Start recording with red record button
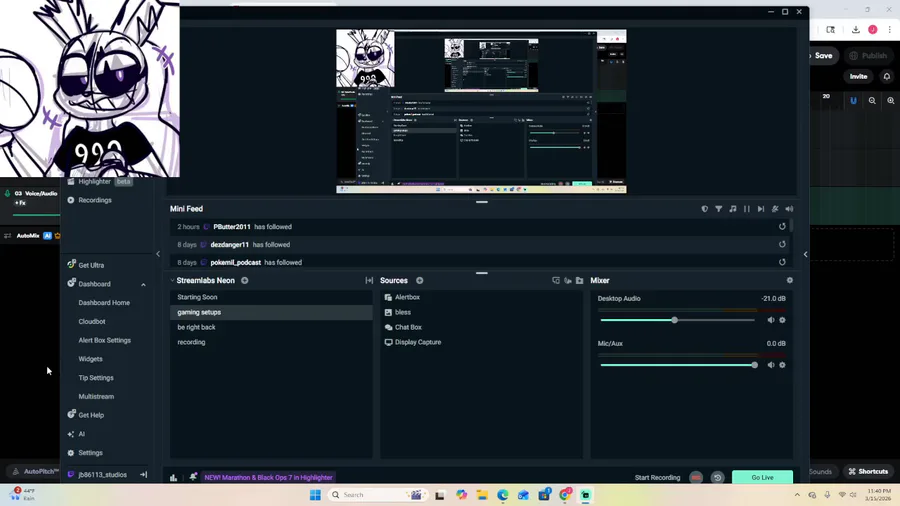This screenshot has width=900, height=506. coord(696,477)
